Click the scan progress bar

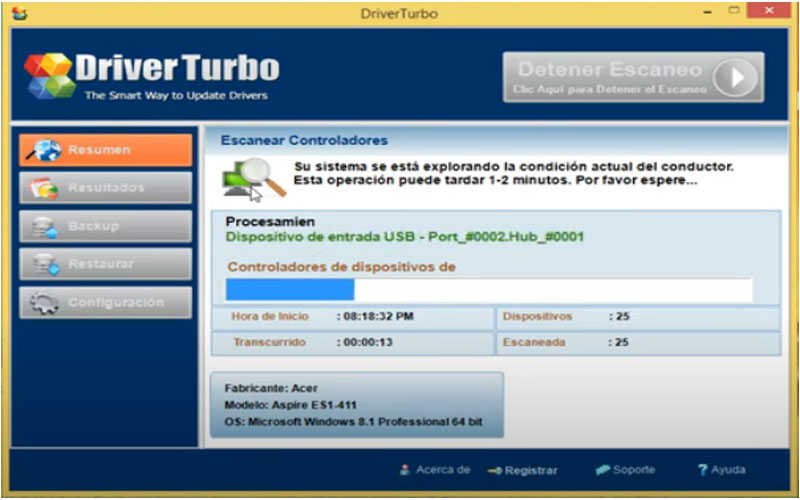(x=489, y=290)
